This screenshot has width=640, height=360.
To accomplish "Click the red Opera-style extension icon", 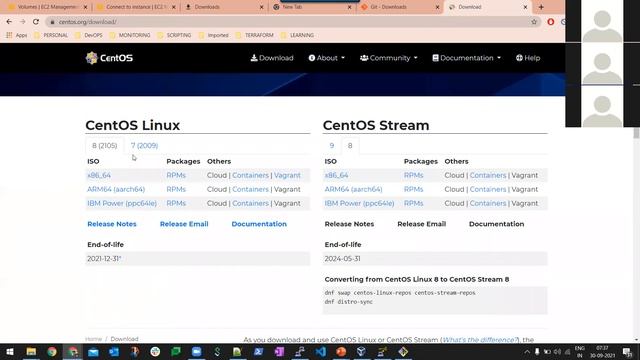I will tap(551, 22).
